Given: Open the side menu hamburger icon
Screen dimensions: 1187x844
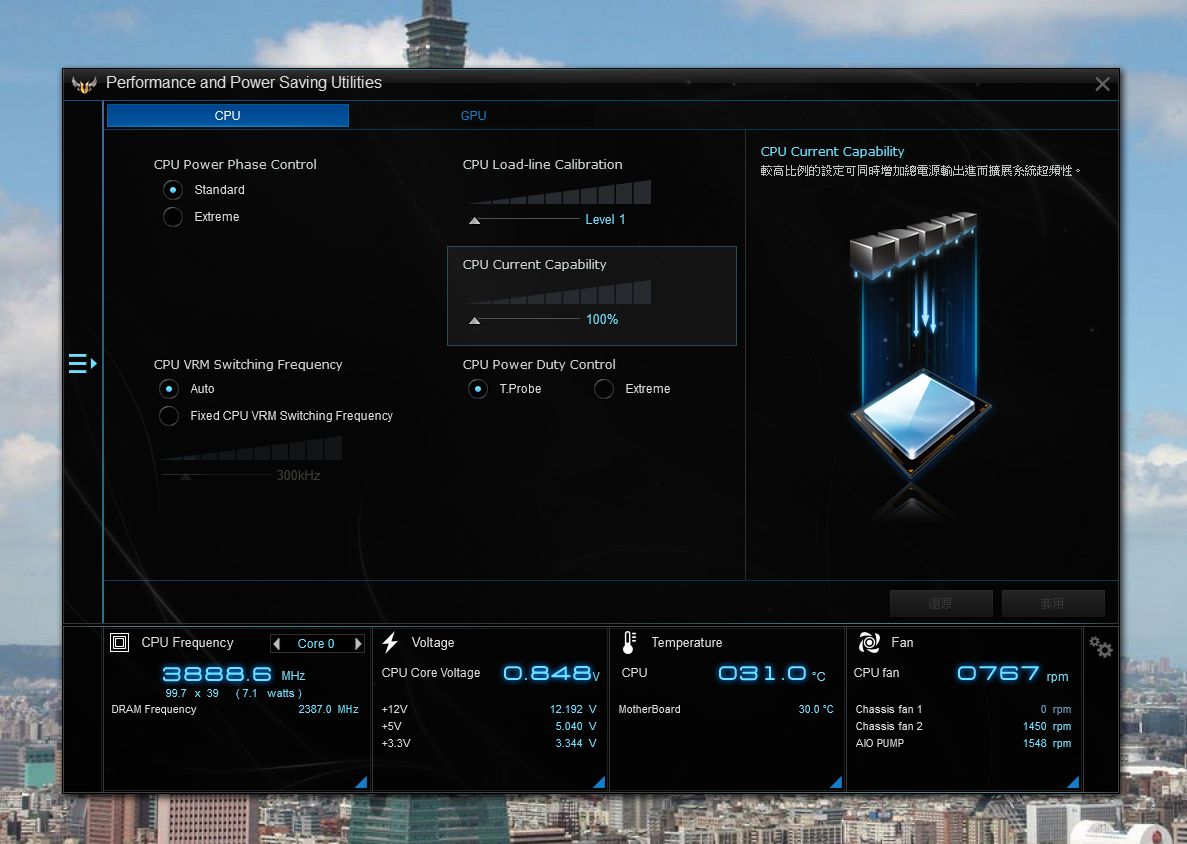Looking at the screenshot, I should click(x=81, y=363).
